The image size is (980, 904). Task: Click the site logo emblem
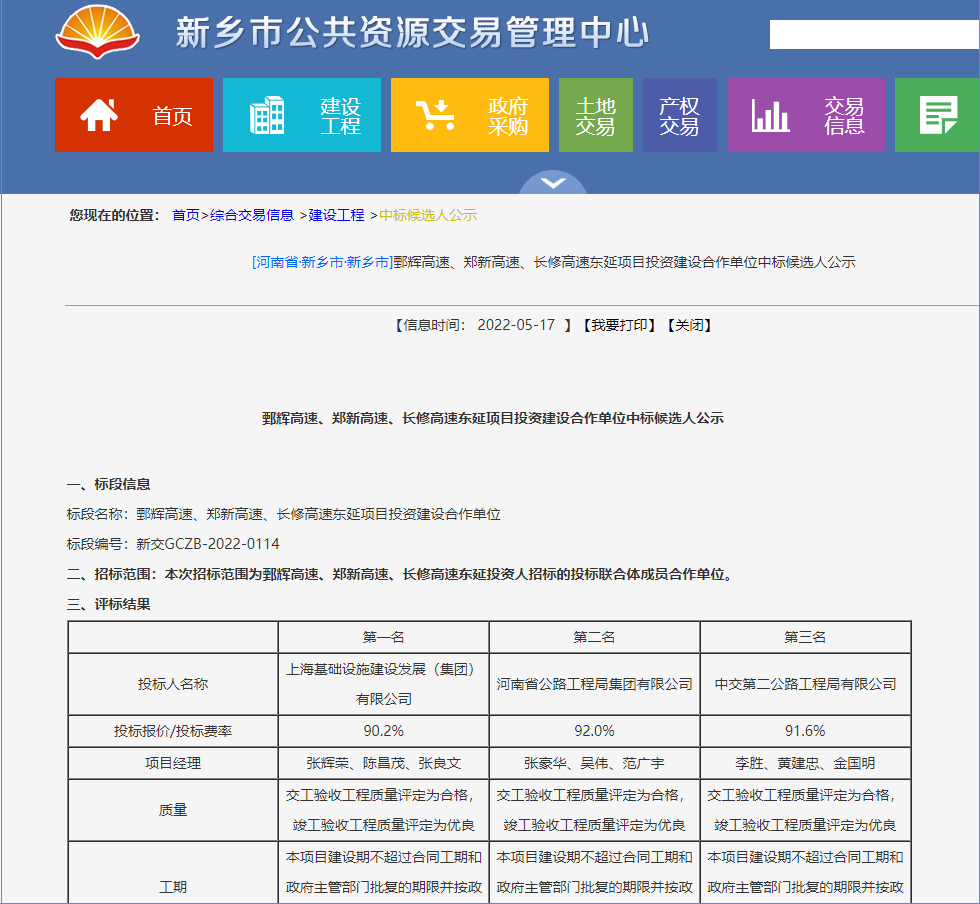[x=98, y=32]
